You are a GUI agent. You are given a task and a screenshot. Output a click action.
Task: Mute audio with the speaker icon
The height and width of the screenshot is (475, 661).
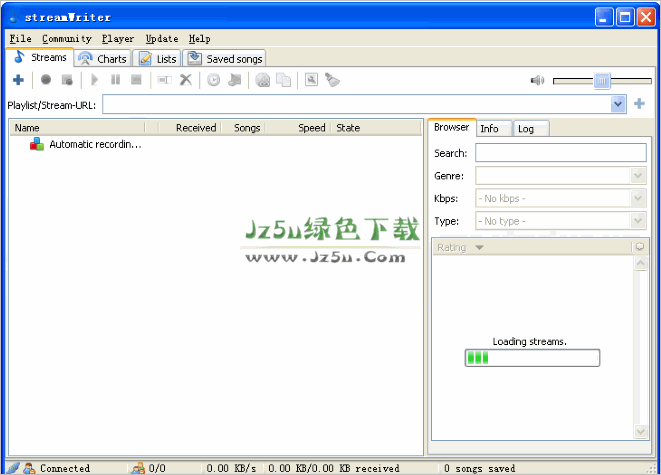(x=537, y=80)
